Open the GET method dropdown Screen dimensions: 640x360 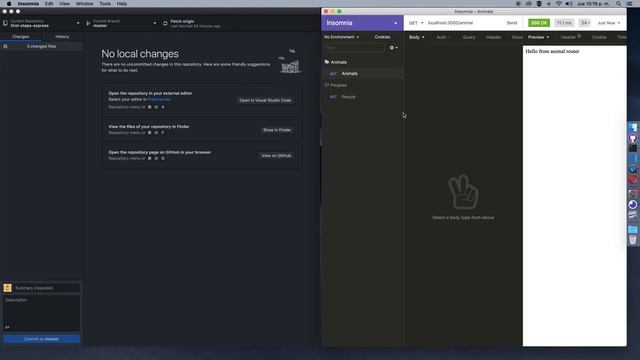[416, 23]
